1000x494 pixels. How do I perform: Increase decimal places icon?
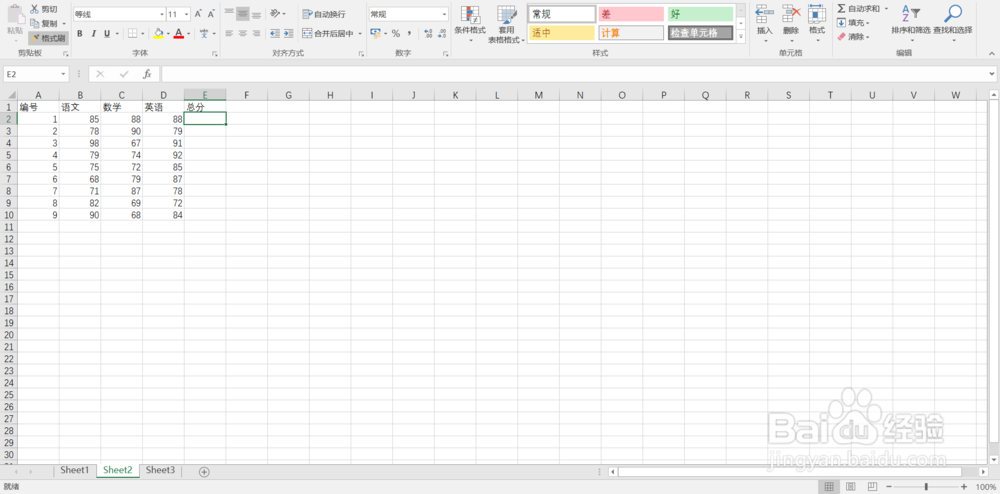tap(428, 33)
